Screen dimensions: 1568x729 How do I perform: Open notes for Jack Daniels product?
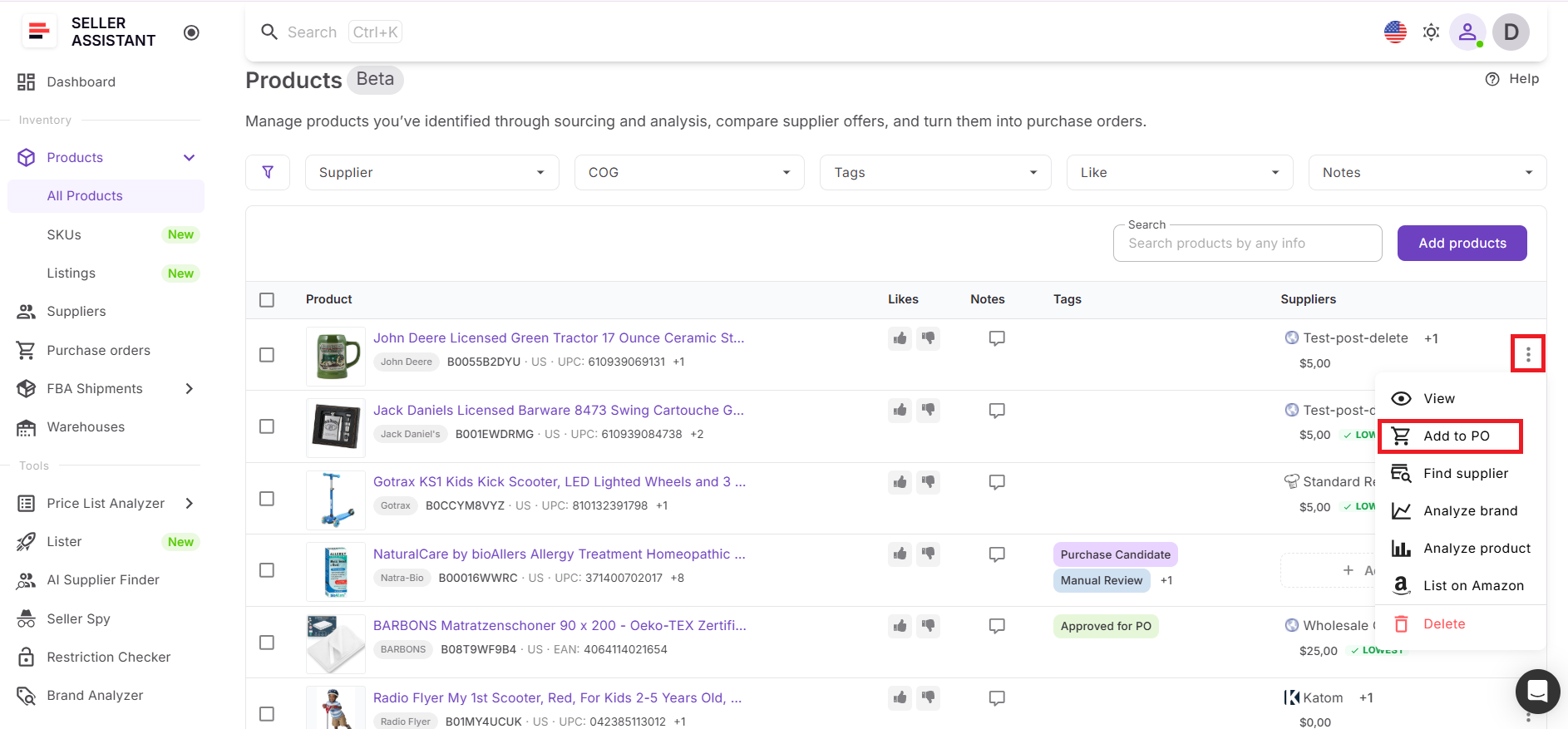[x=997, y=411]
